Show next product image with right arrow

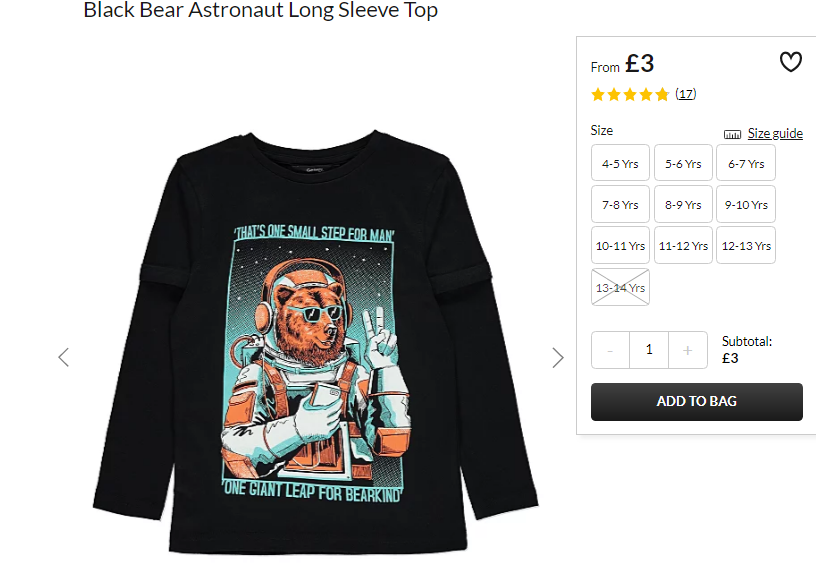[558, 358]
